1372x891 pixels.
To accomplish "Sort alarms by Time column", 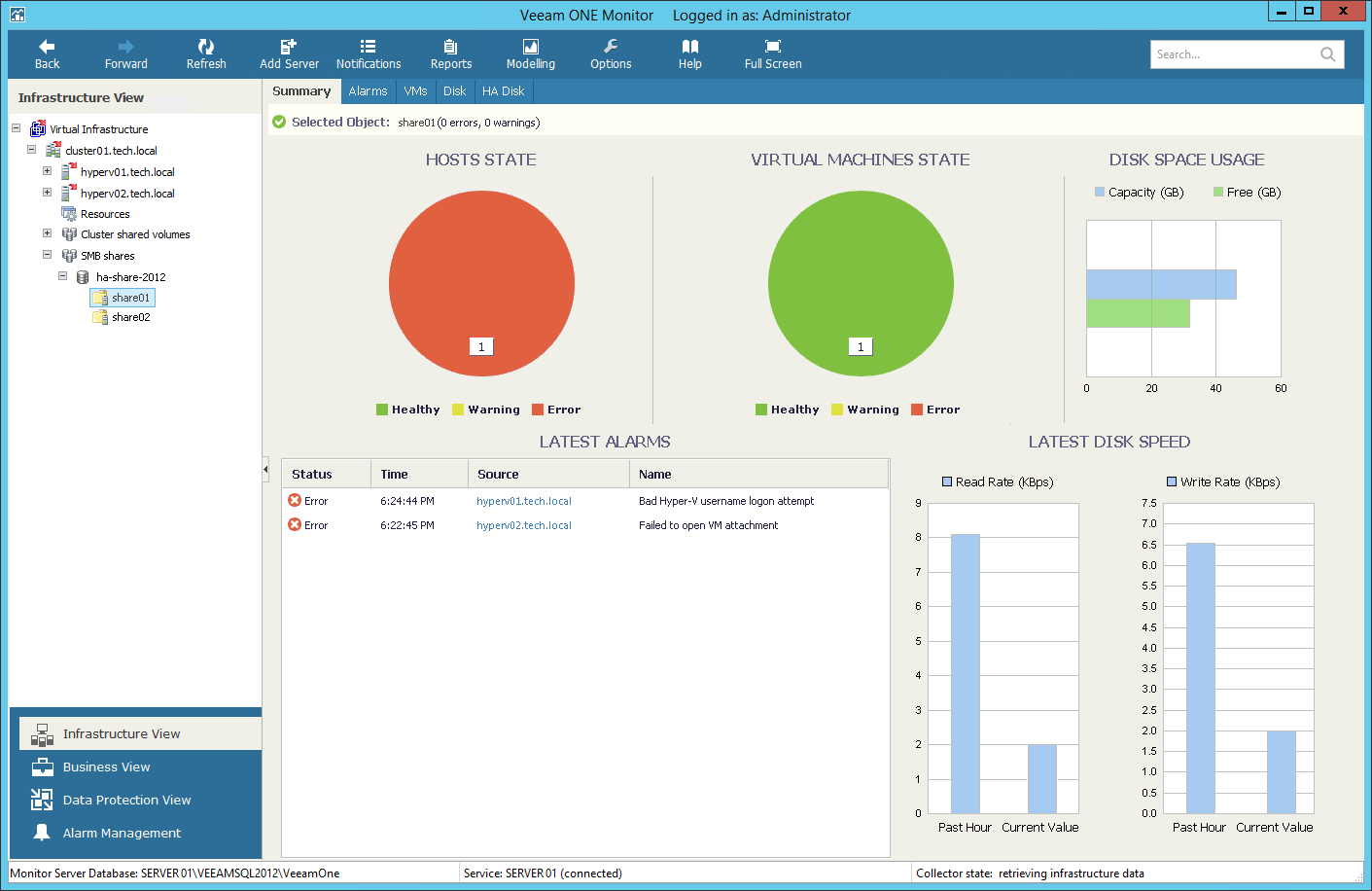I will 419,474.
